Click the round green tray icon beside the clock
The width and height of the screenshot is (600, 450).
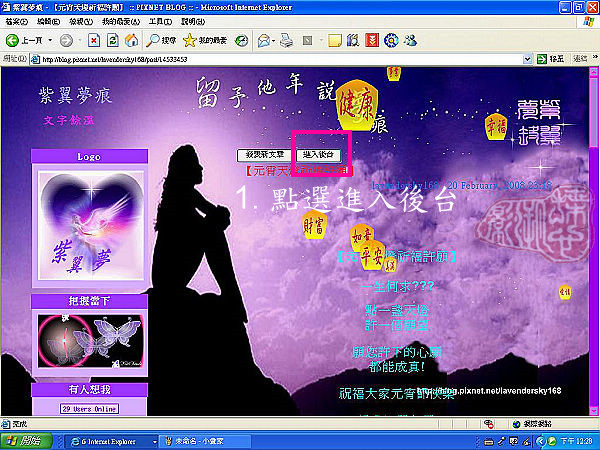tap(551, 441)
